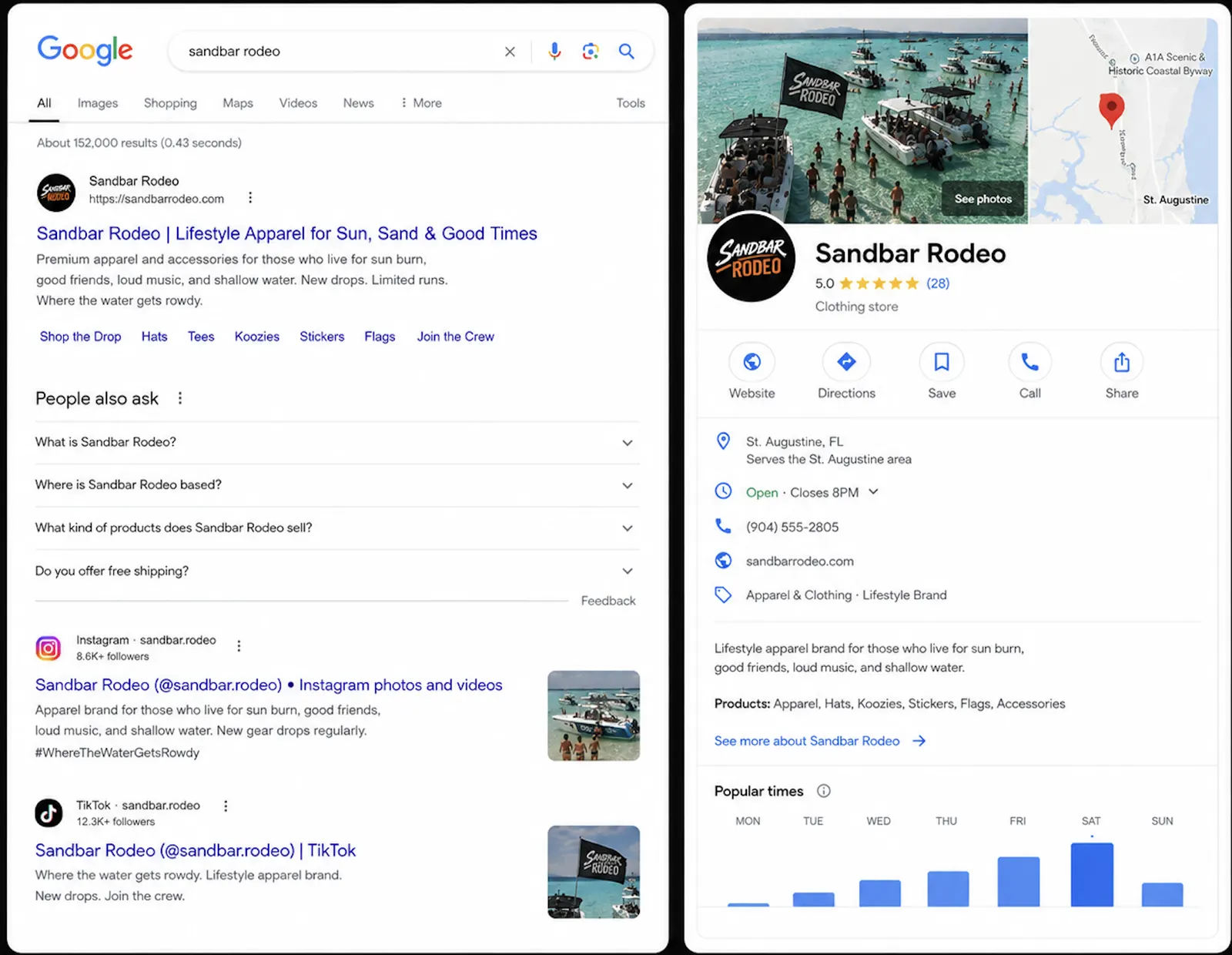Screen dimensions: 1232x955
Task: Select the All results tab
Action: (x=44, y=103)
